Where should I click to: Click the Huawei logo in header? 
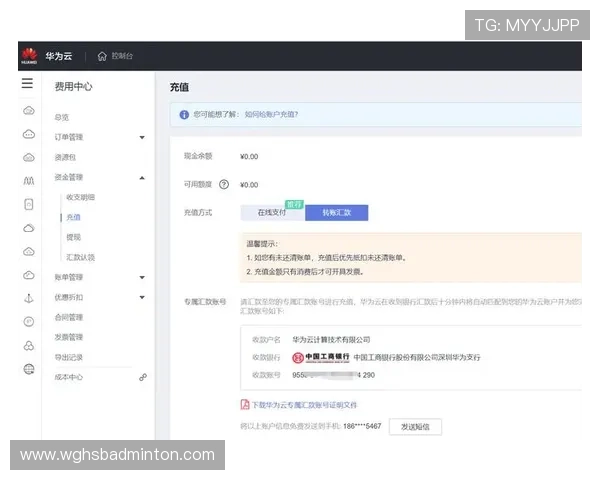click(29, 56)
